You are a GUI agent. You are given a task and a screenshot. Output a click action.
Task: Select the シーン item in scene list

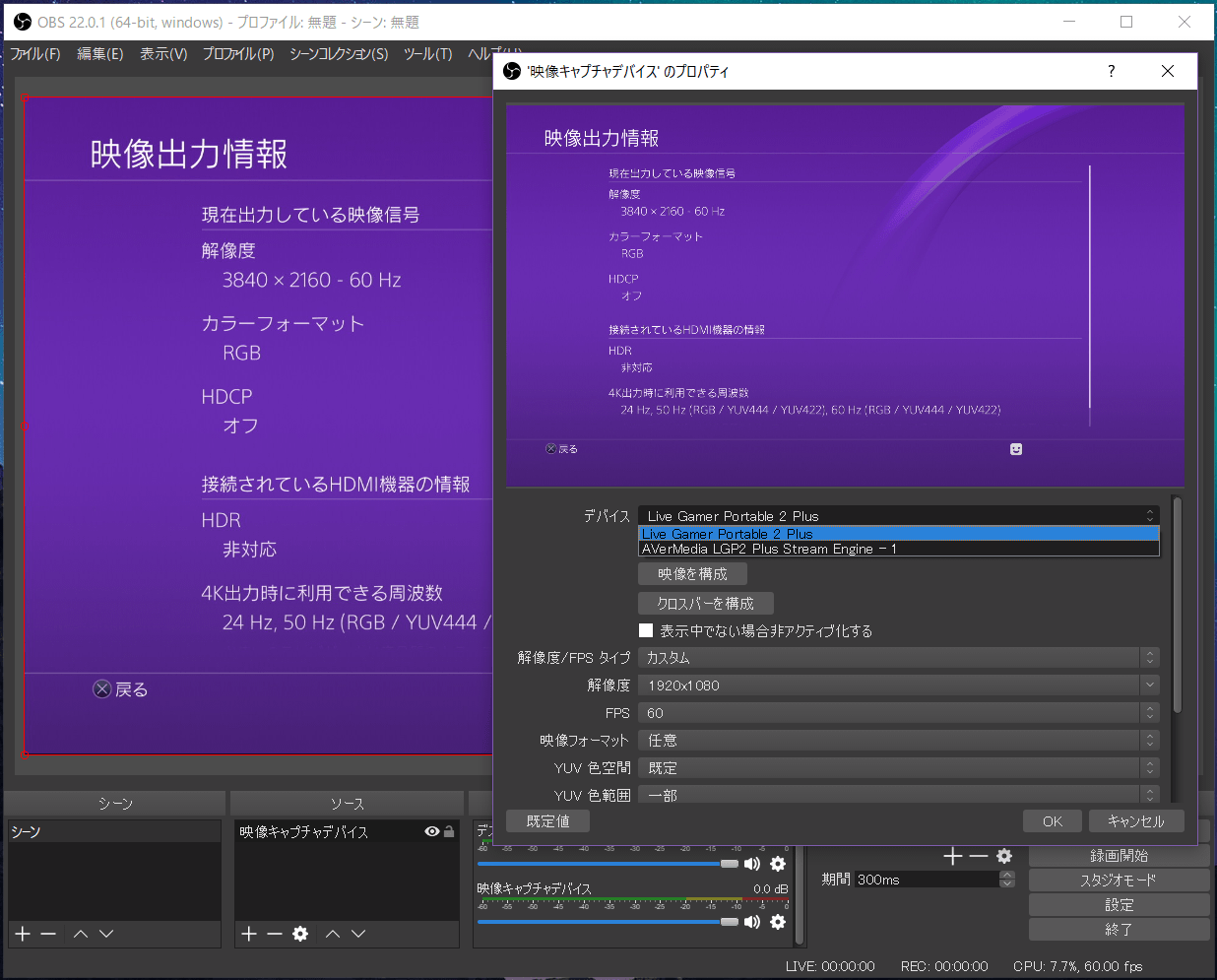114,832
